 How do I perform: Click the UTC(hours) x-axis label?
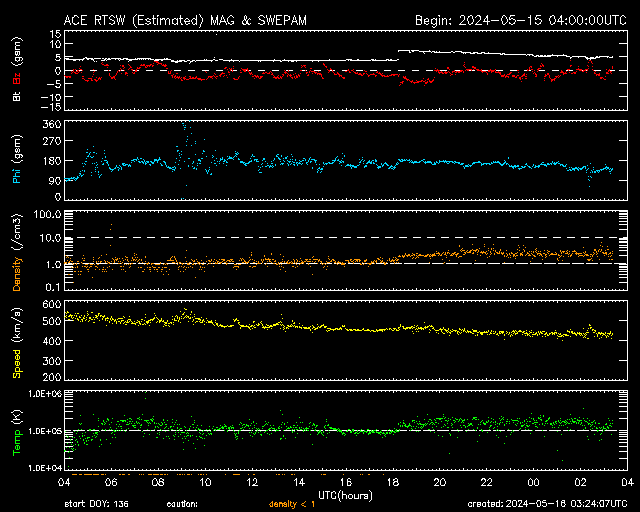[344, 494]
